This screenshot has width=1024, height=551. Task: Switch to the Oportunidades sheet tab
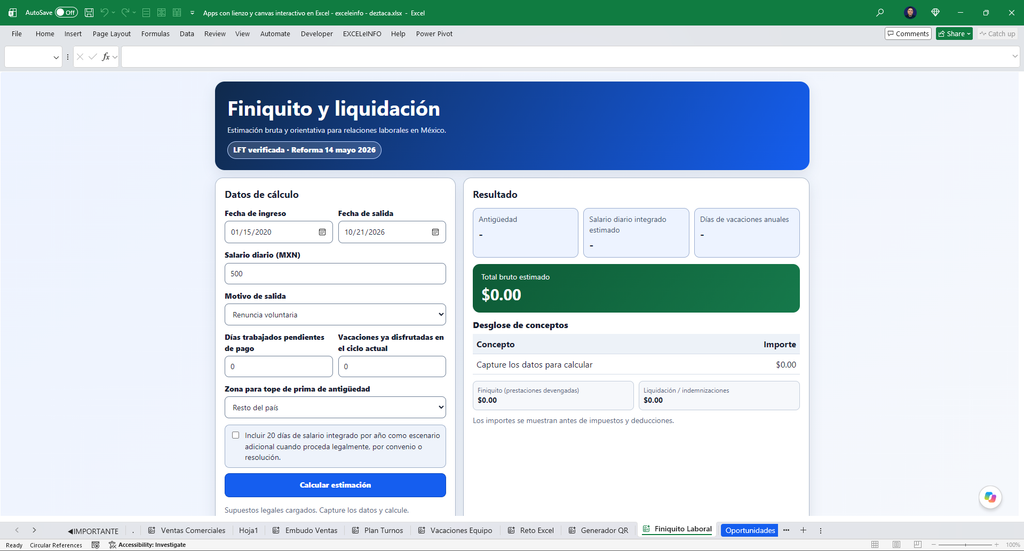click(750, 530)
